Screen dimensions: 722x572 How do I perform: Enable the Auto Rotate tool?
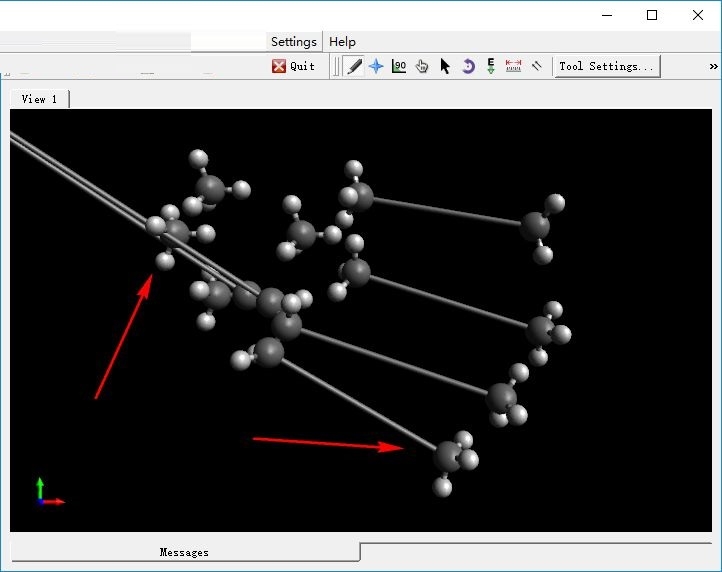click(x=468, y=66)
